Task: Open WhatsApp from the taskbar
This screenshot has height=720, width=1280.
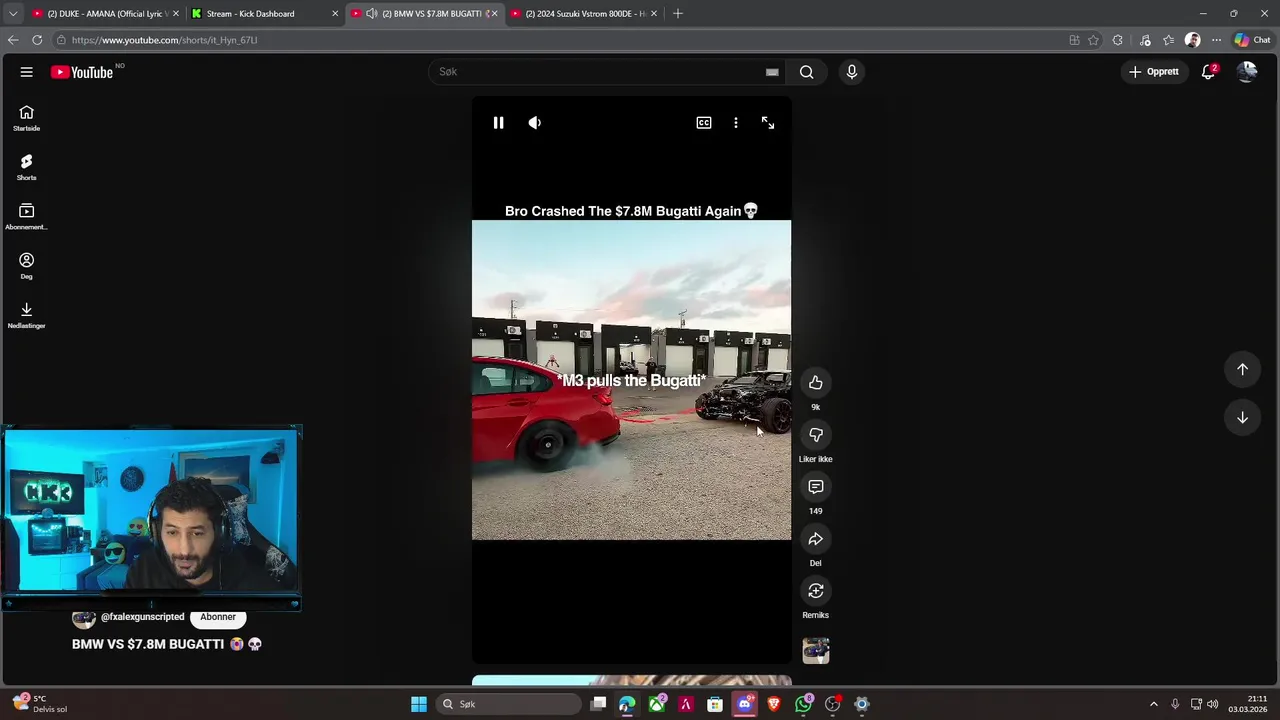Action: 803,704
